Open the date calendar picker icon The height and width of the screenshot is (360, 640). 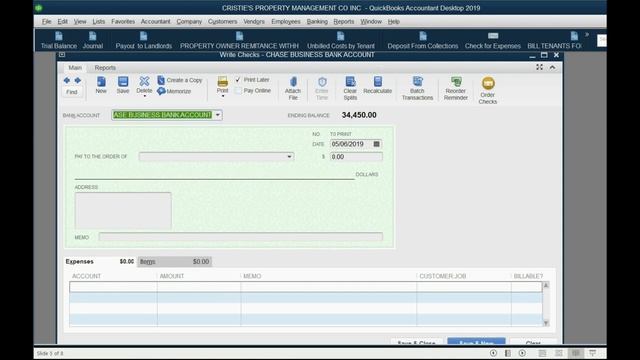[x=376, y=144]
